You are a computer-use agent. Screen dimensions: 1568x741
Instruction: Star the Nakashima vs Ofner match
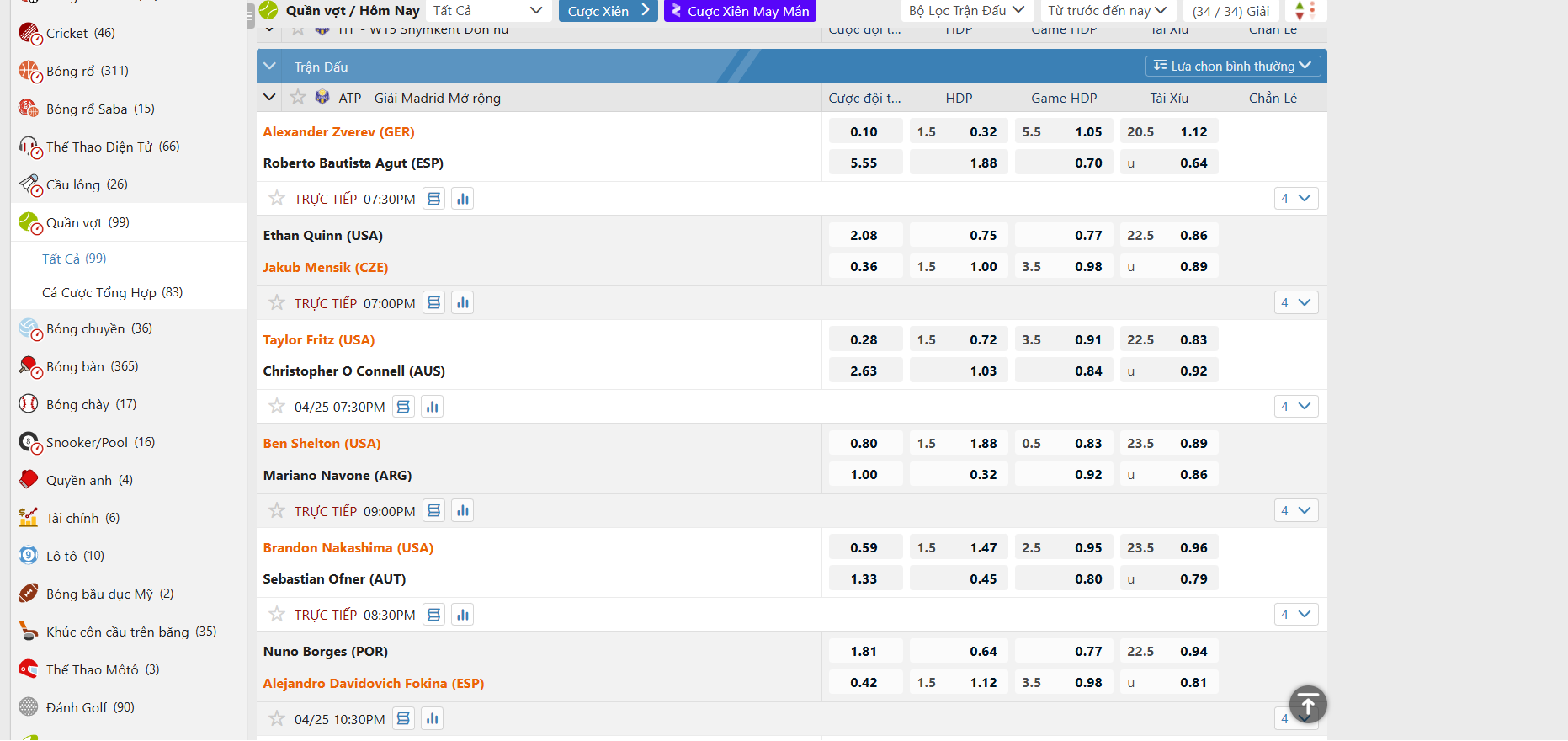pyautogui.click(x=277, y=615)
